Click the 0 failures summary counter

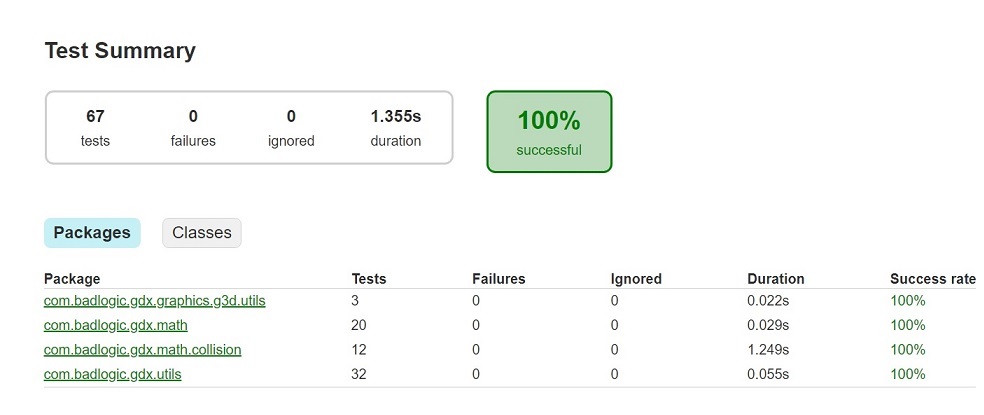[193, 127]
